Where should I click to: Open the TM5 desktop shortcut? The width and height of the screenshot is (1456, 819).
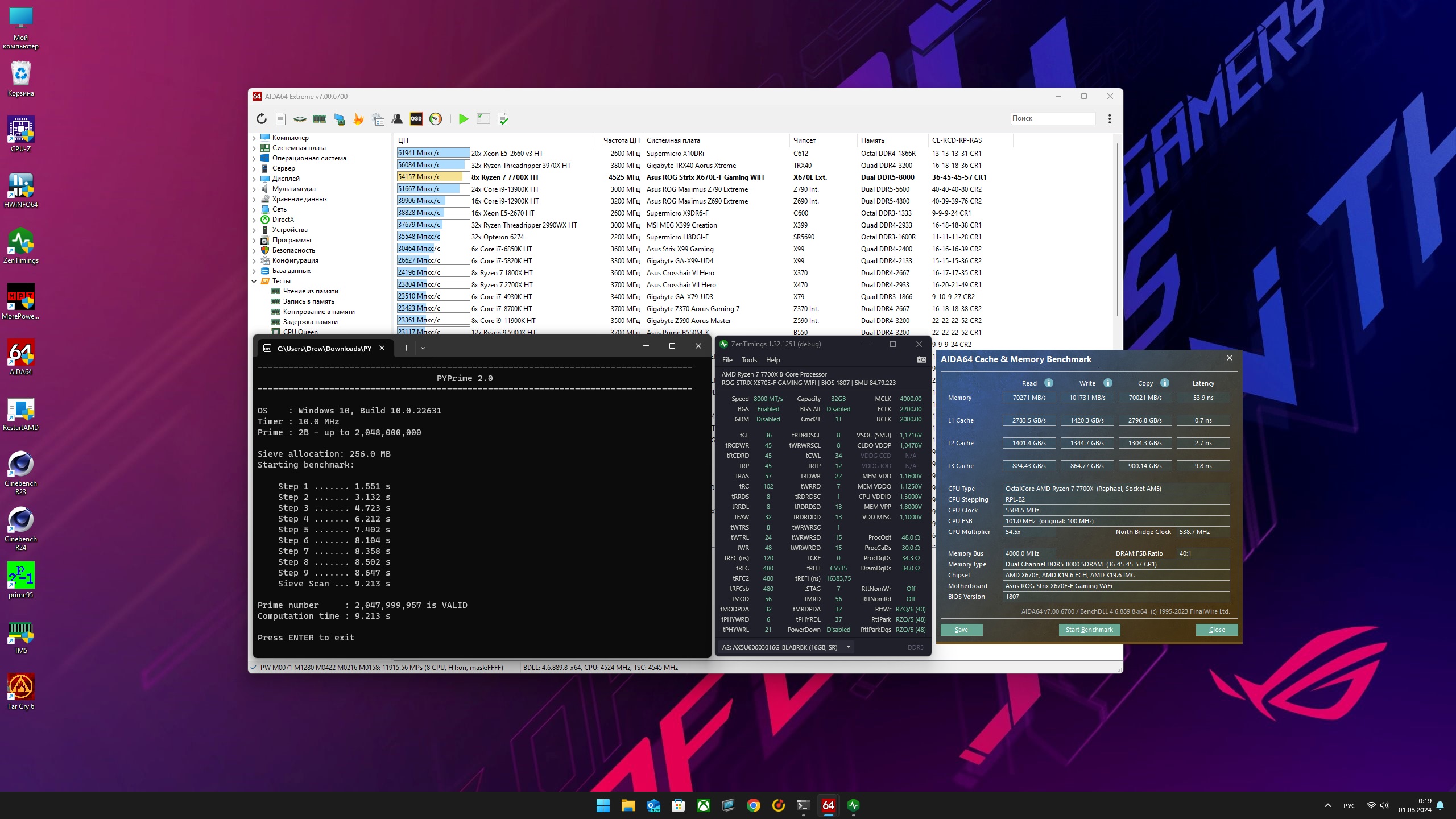[21, 636]
